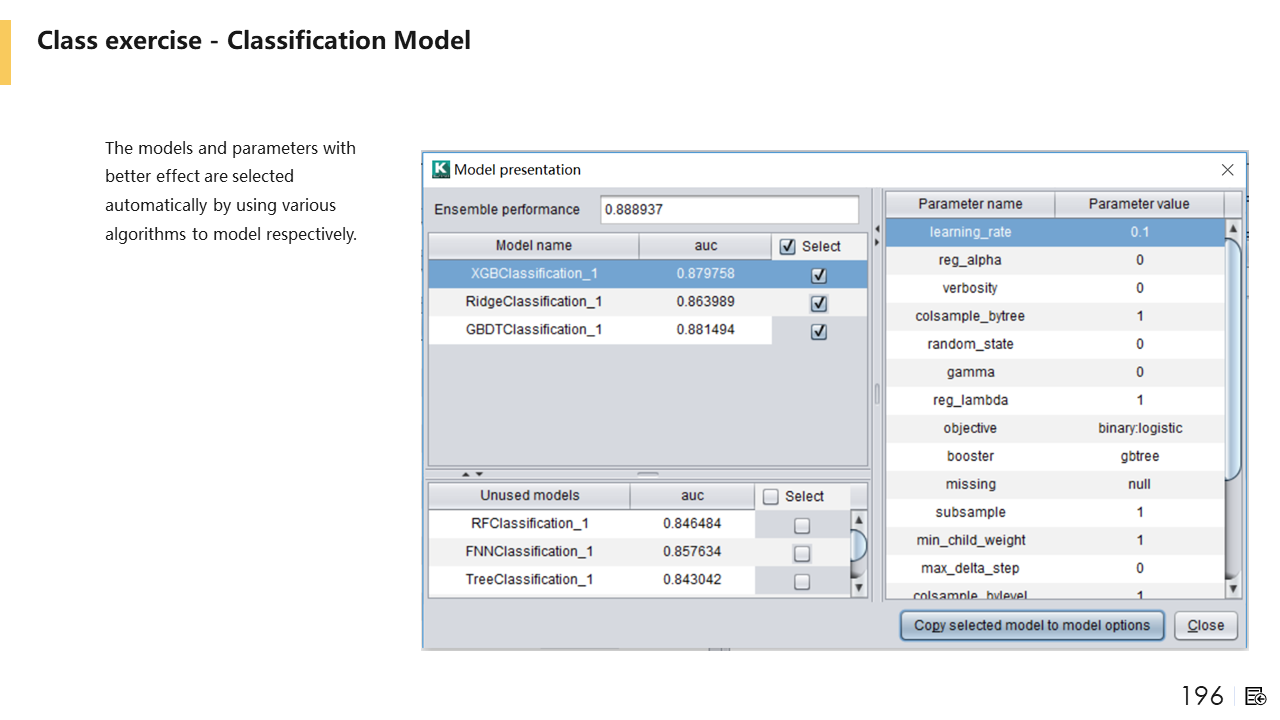Uncheck the RidgeClassification_1 select checkbox
Screen dimensions: 1280x720
click(819, 303)
